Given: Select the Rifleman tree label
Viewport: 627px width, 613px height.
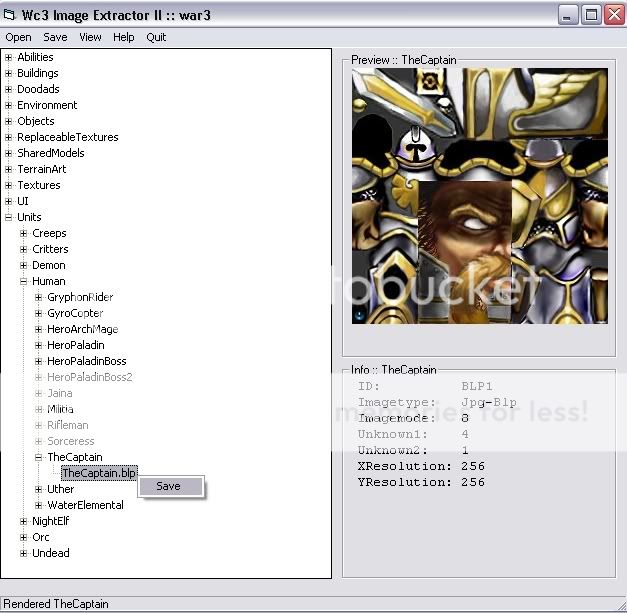Looking at the screenshot, I should [68, 425].
